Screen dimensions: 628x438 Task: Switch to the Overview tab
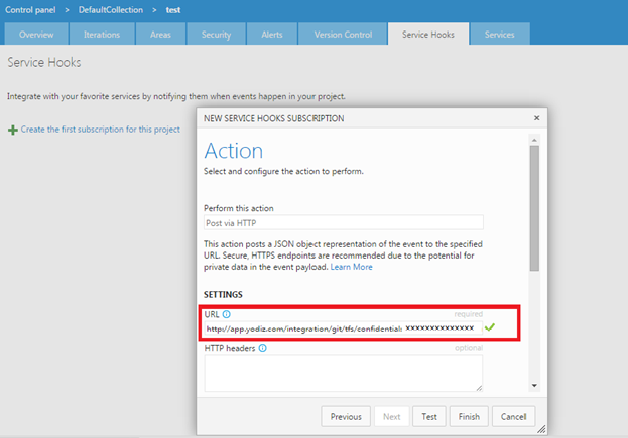pos(36,34)
